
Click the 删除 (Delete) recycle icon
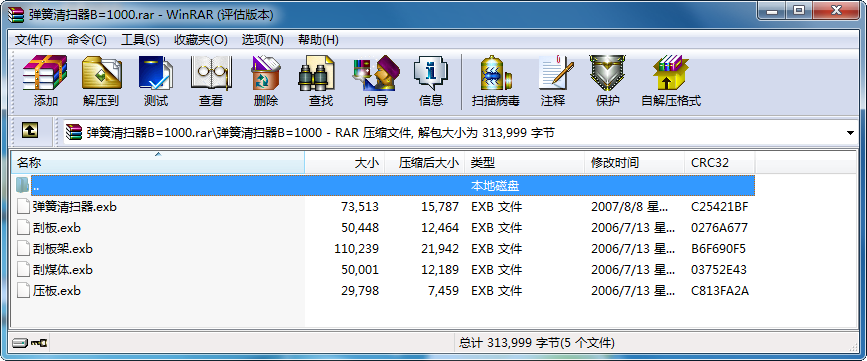click(266, 73)
